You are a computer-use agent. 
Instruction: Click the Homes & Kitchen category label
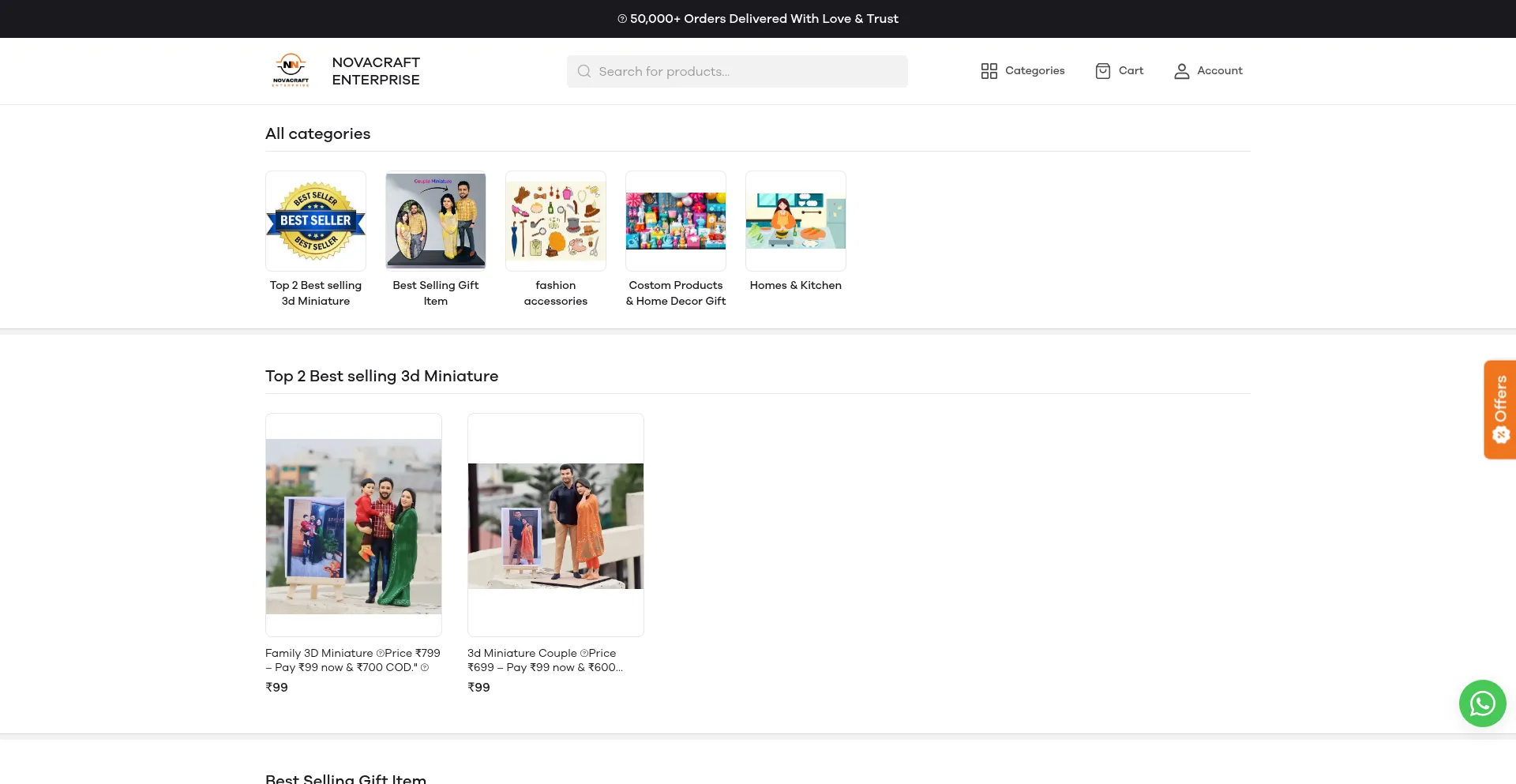[796, 285]
